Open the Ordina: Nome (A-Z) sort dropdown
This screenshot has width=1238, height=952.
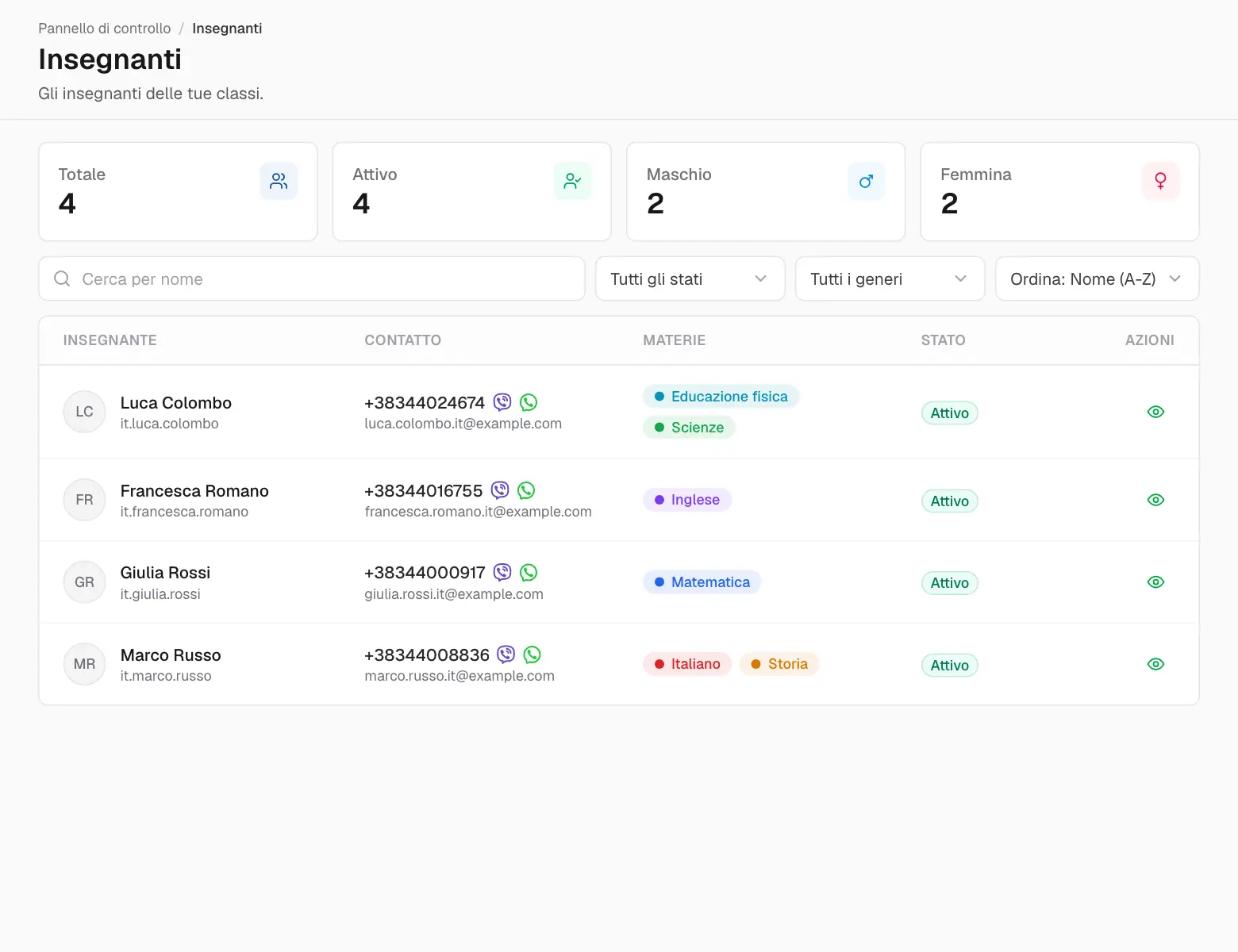pos(1097,278)
